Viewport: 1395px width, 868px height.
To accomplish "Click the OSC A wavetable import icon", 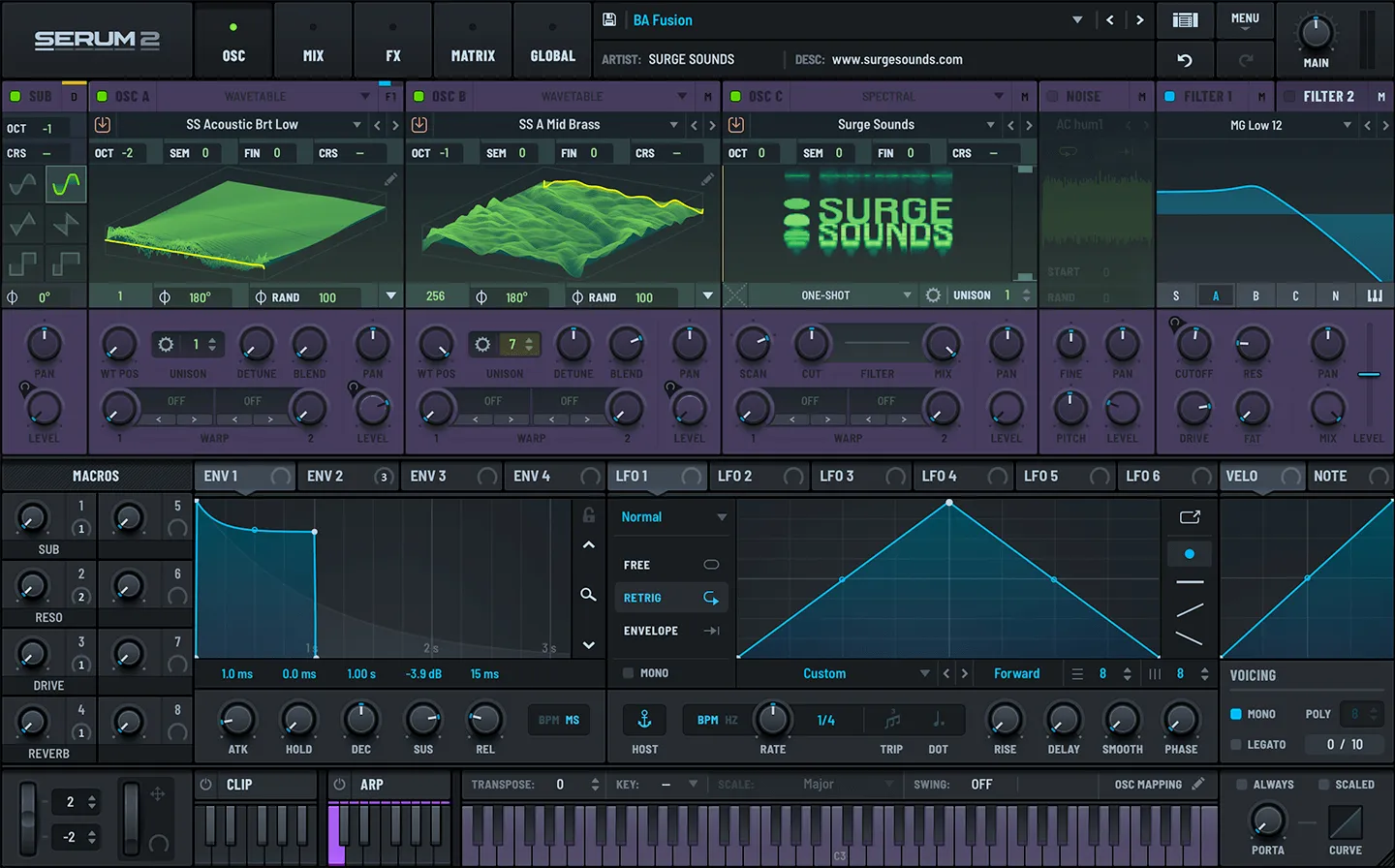I will click(103, 125).
